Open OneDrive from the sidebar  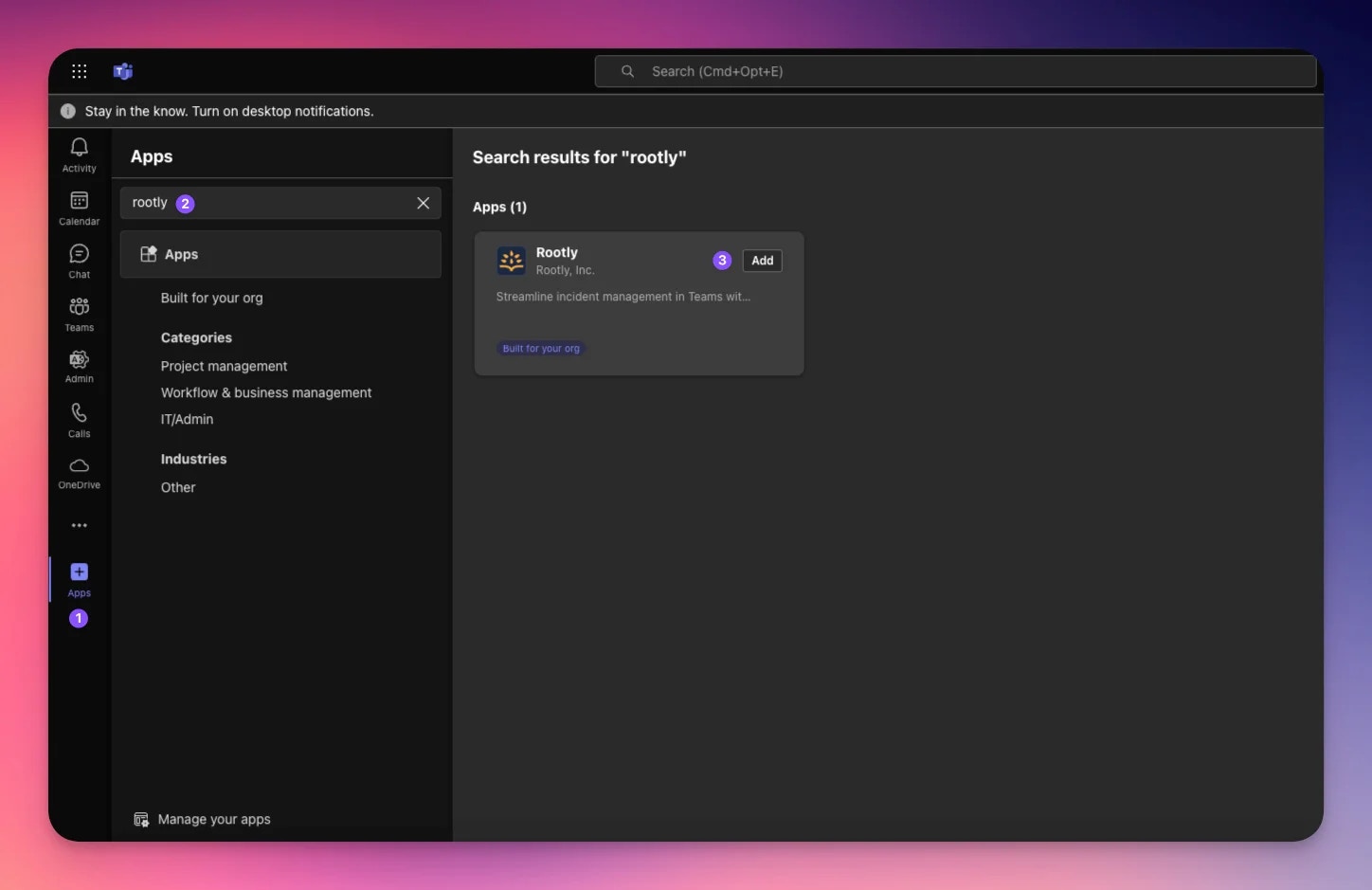click(x=80, y=473)
